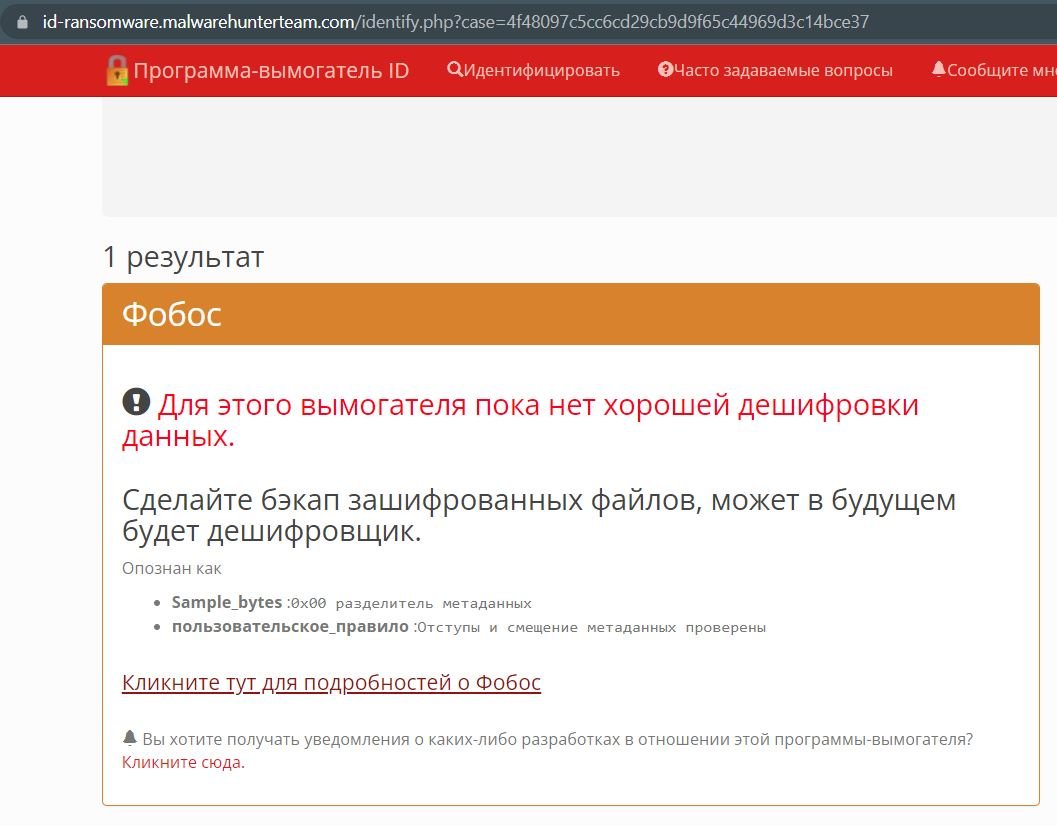The width and height of the screenshot is (1057, 826).
Task: Click the padlock icon in the address bar
Action: (x=22, y=22)
